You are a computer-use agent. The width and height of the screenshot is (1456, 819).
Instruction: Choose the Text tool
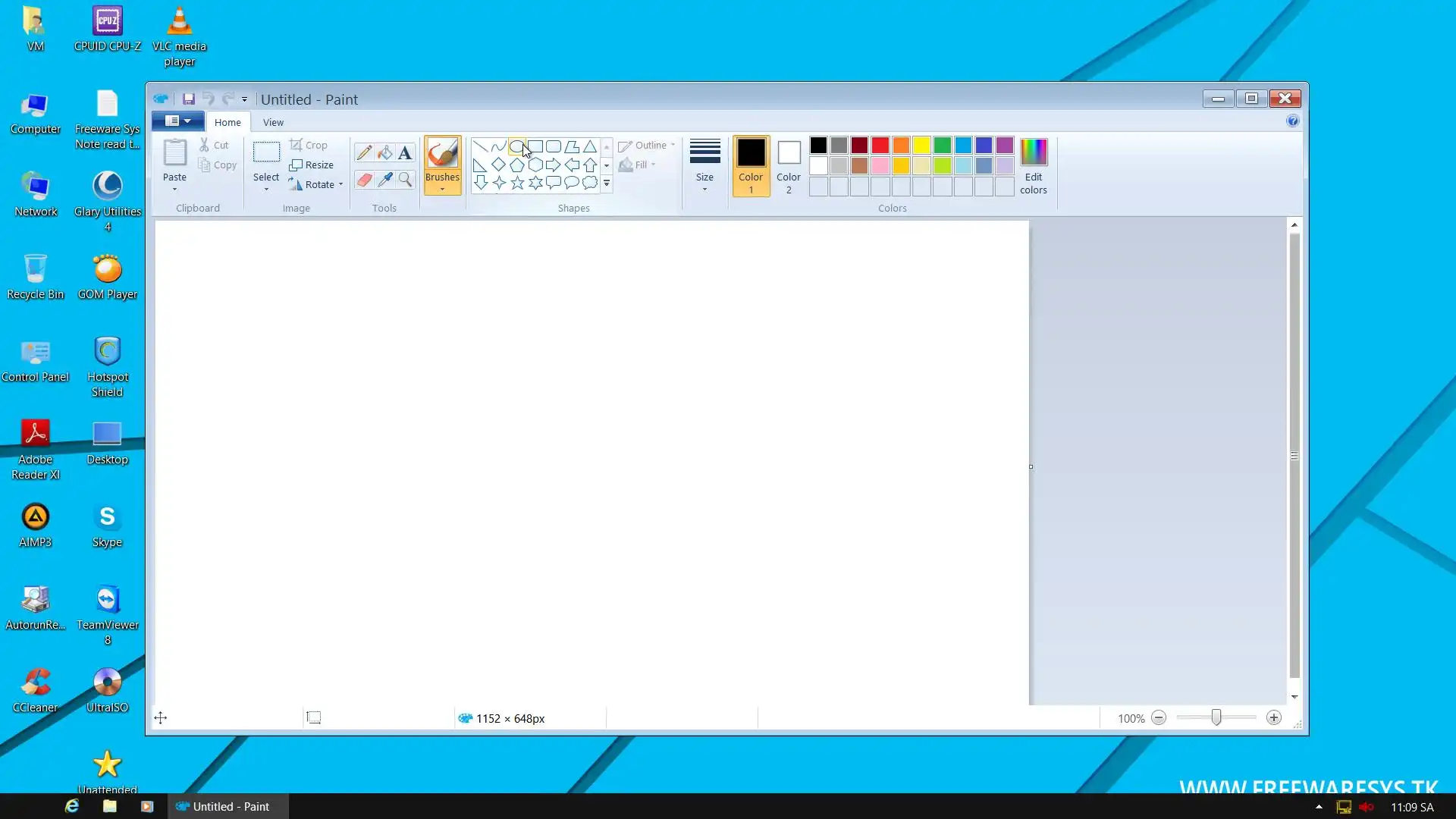405,153
